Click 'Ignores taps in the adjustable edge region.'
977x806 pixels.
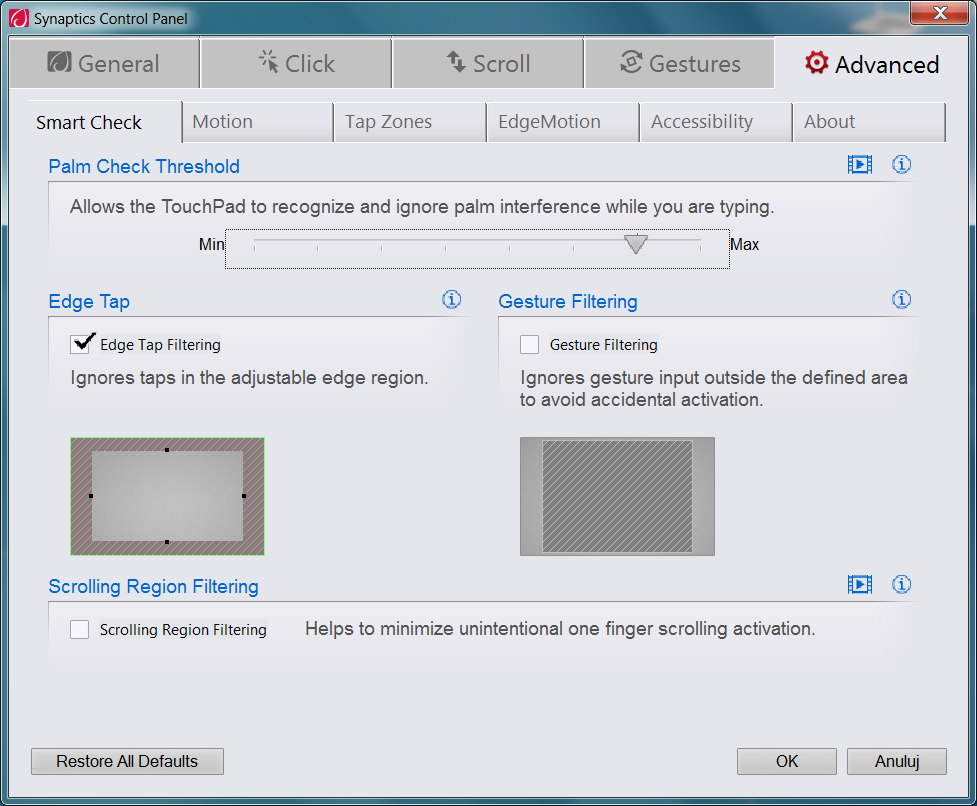[249, 378]
